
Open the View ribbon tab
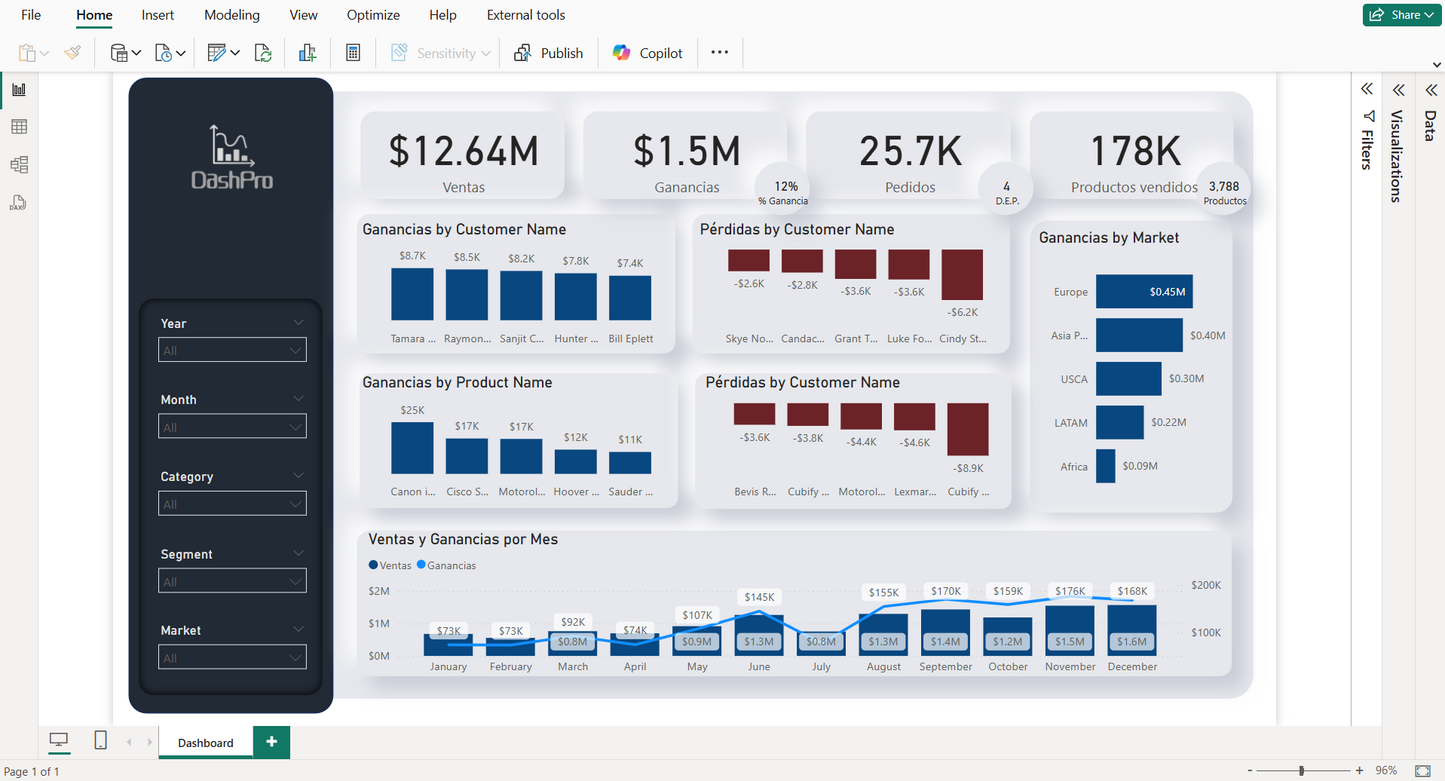303,15
